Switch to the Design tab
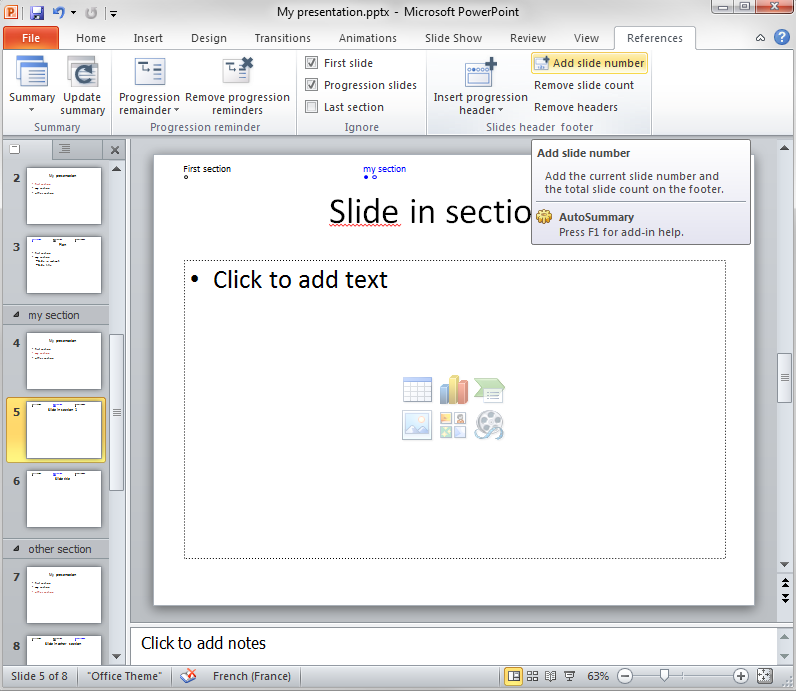 [209, 38]
